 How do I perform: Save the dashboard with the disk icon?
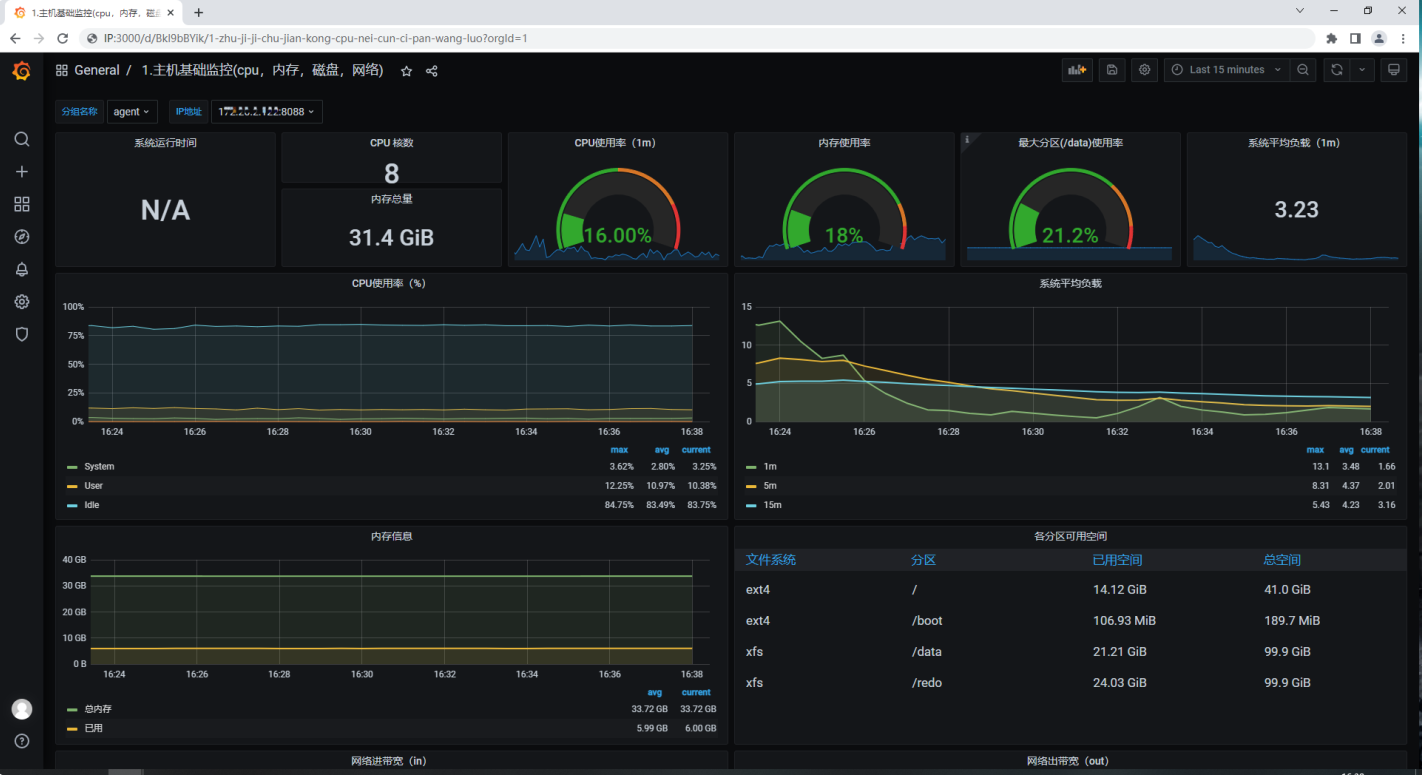click(1111, 70)
